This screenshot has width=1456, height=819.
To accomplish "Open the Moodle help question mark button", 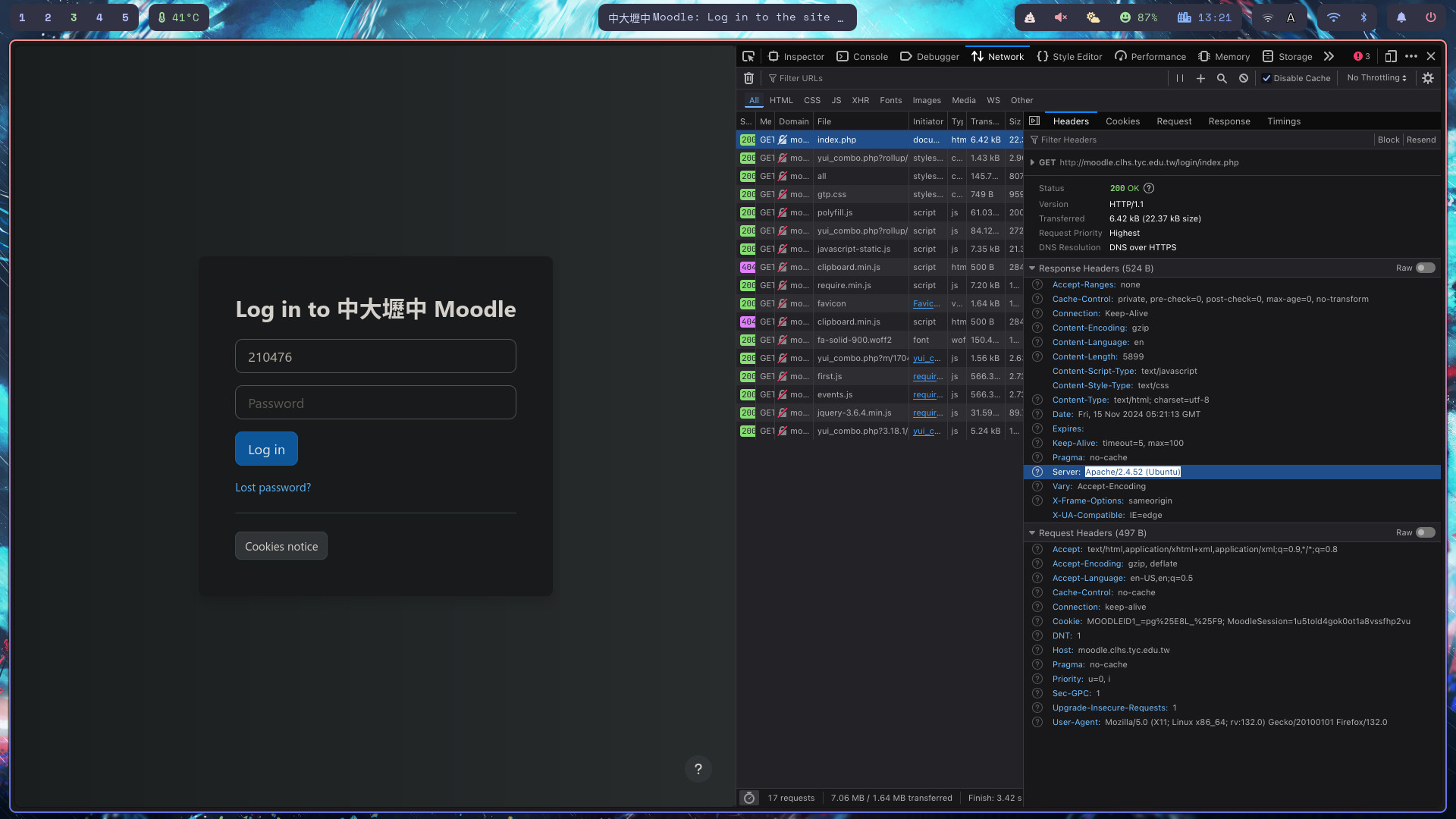I will pos(698,769).
